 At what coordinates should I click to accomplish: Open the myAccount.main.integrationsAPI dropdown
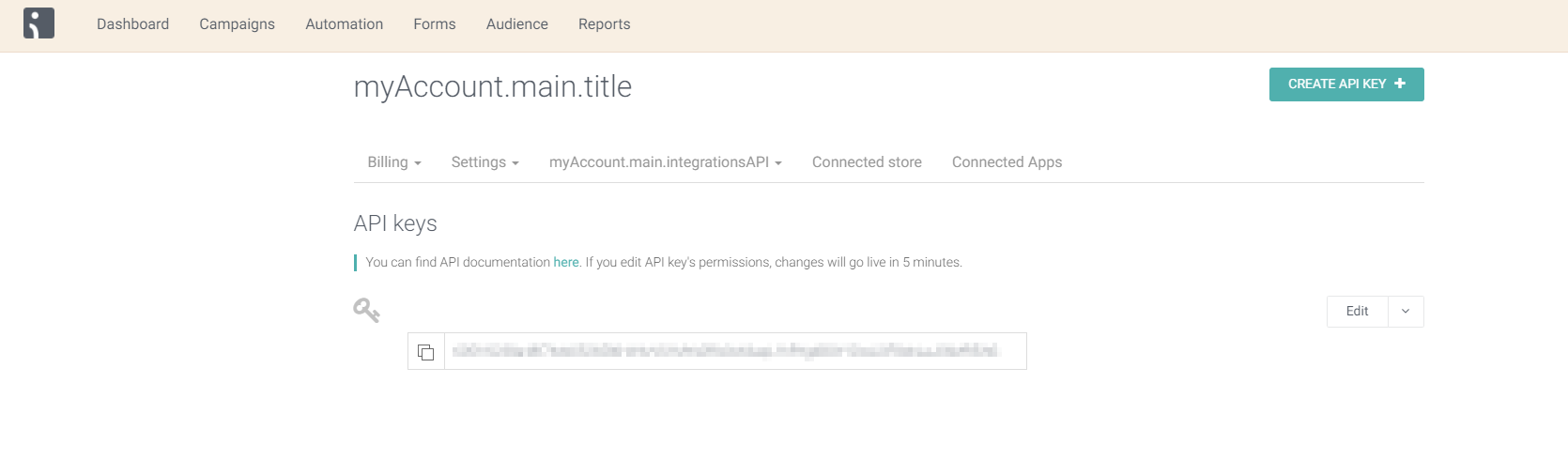pyautogui.click(x=665, y=162)
